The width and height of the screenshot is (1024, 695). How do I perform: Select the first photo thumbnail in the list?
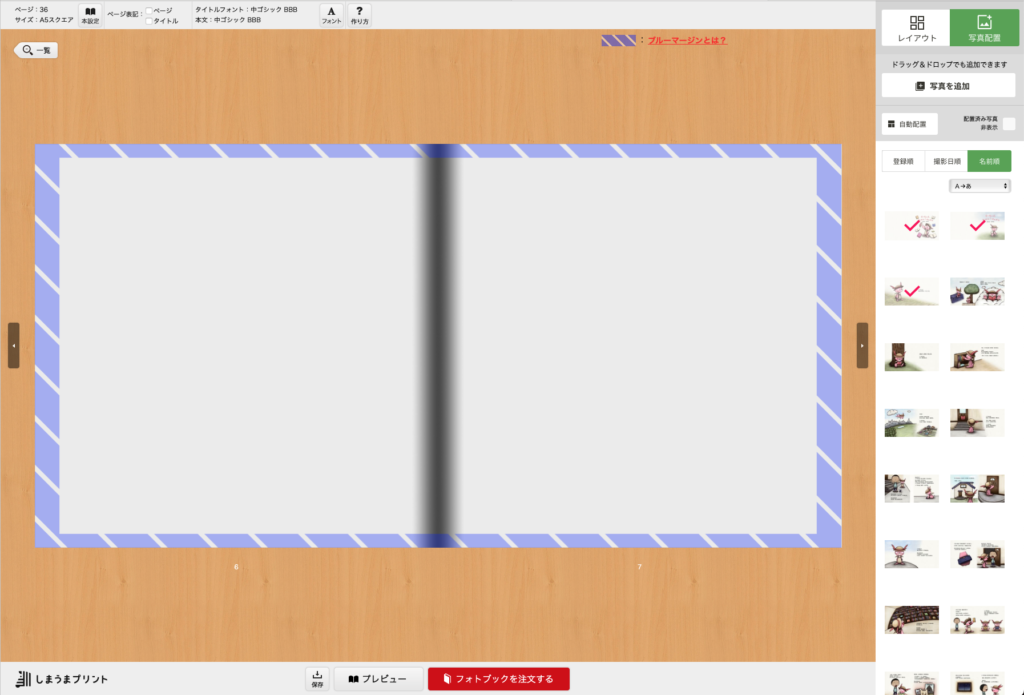(911, 225)
